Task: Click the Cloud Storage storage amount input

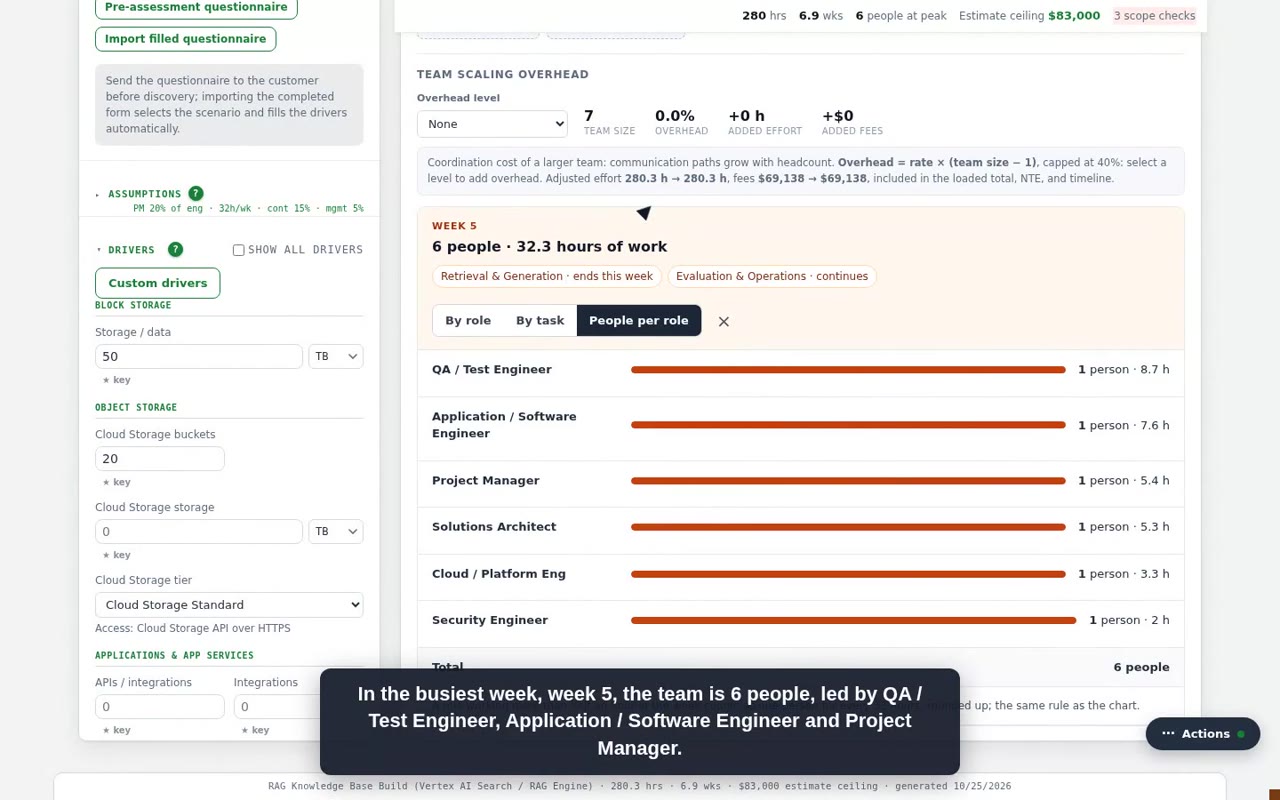Action: tap(199, 531)
